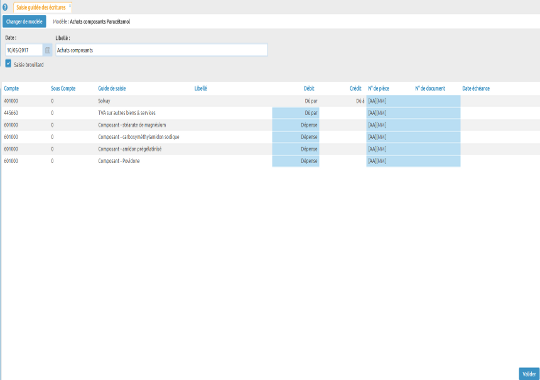The width and height of the screenshot is (540, 380).
Task: Click the Sous Compte value in Solvay row
Action: pos(52,101)
